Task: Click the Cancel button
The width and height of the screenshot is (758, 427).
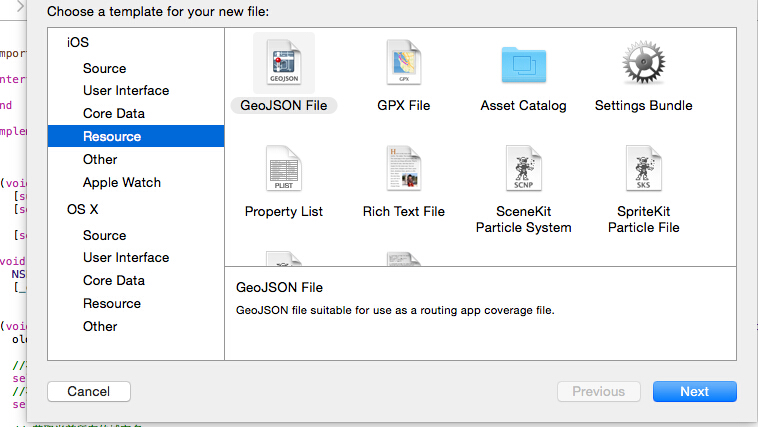Action: [89, 391]
